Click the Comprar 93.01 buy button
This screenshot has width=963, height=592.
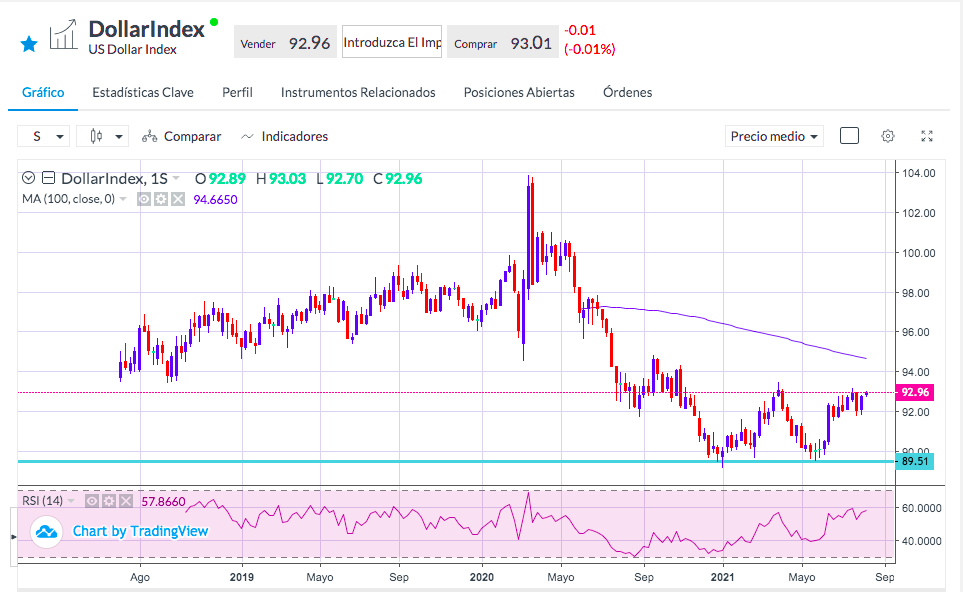502,43
